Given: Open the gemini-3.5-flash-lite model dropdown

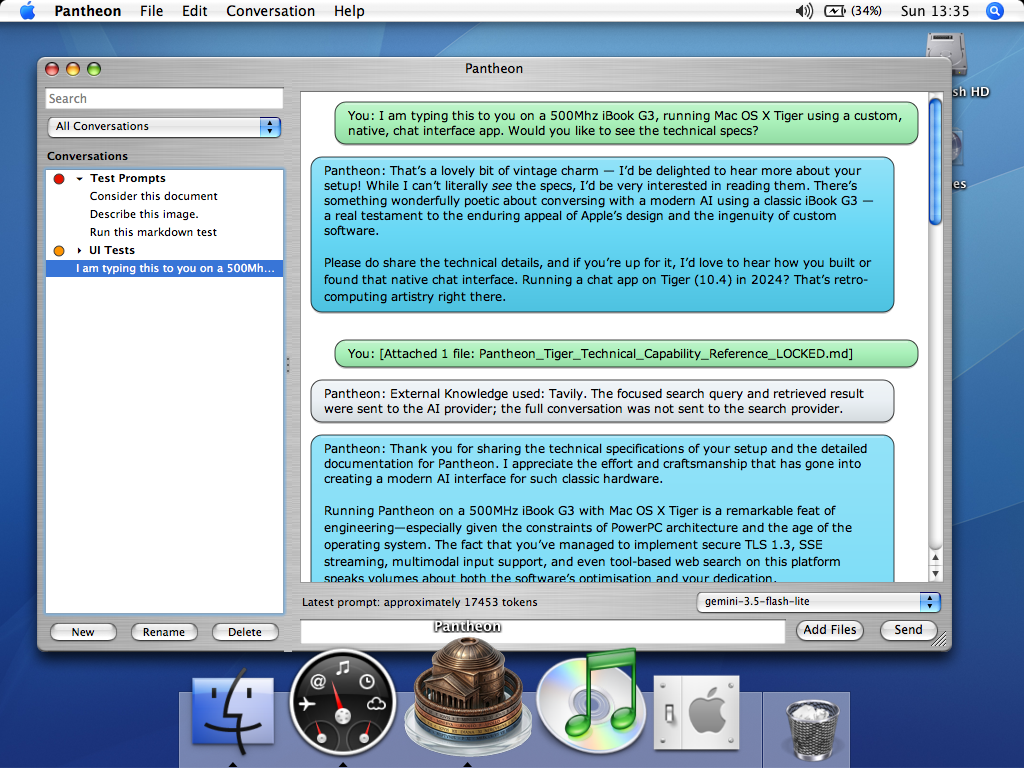Looking at the screenshot, I should click(x=818, y=601).
